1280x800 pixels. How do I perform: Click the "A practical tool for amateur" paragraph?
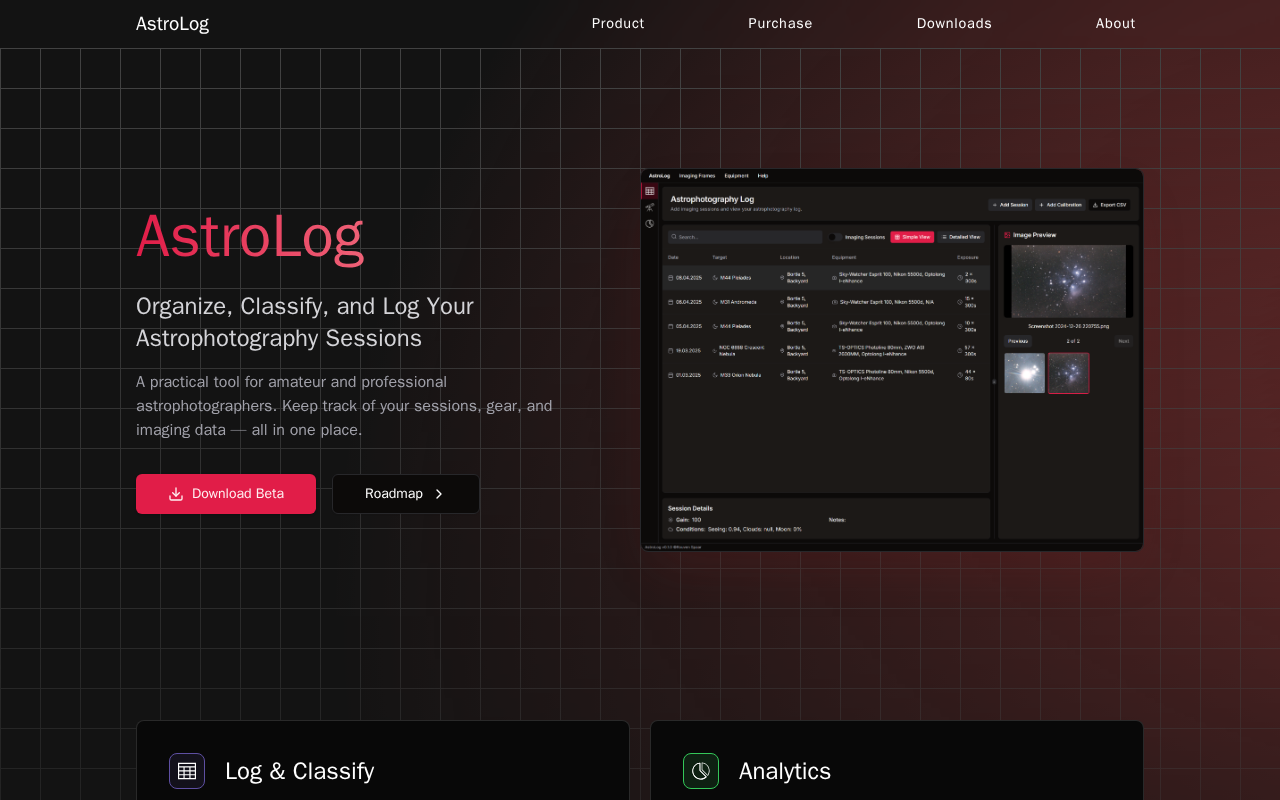(x=344, y=406)
